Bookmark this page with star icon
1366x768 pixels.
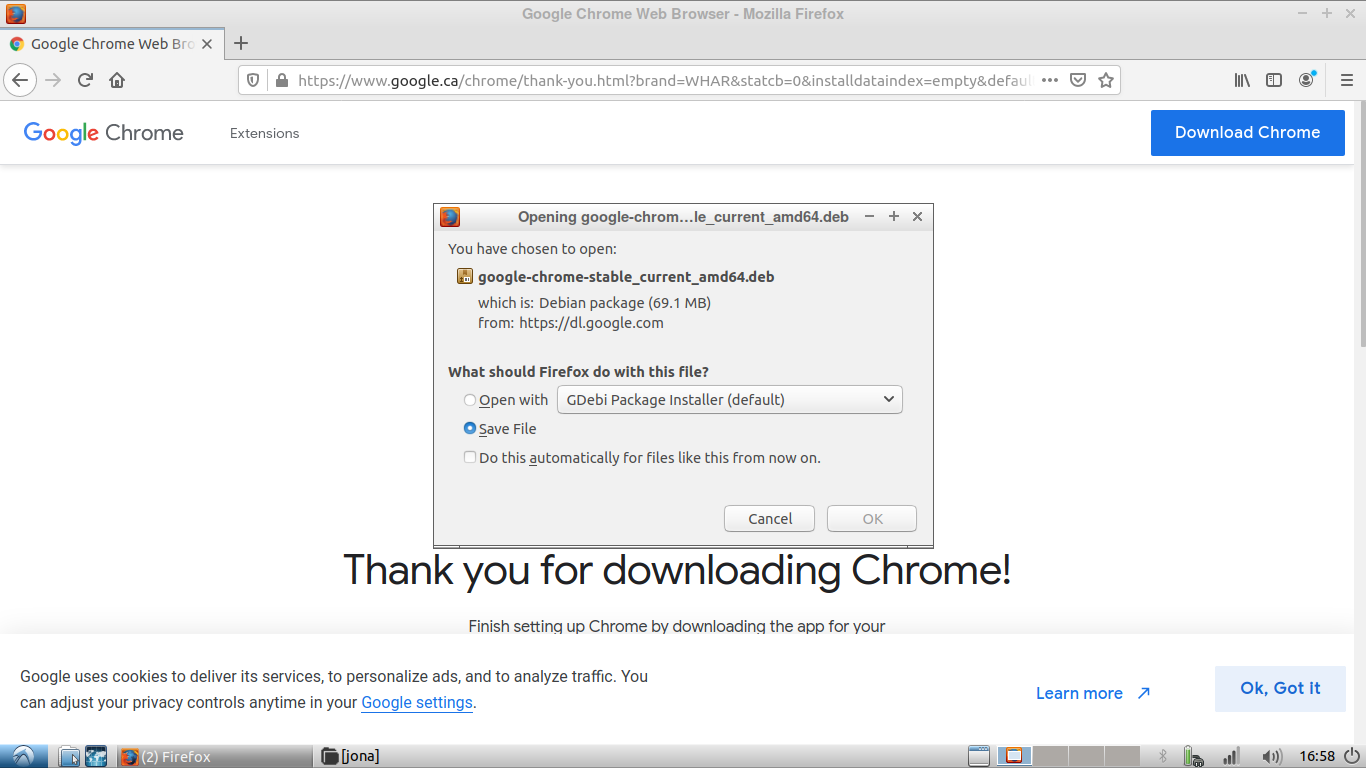point(1106,80)
